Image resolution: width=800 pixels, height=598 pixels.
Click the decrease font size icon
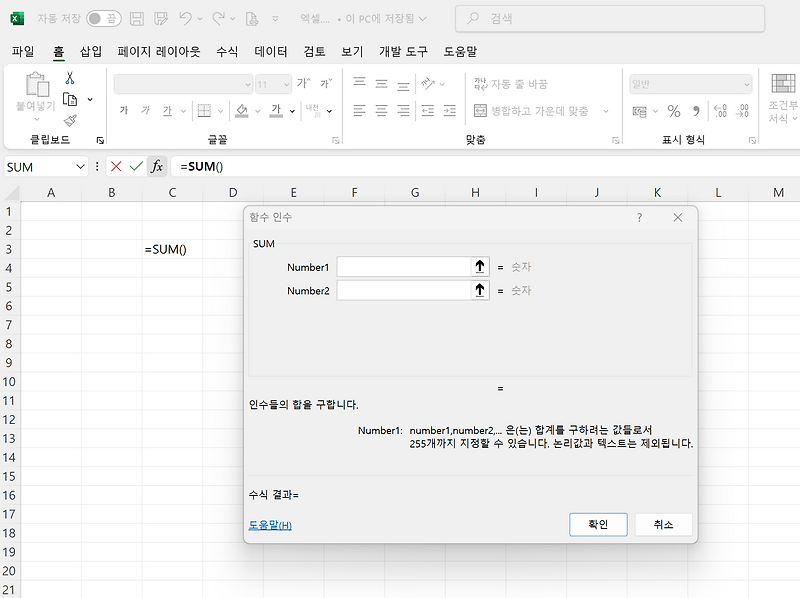[326, 84]
